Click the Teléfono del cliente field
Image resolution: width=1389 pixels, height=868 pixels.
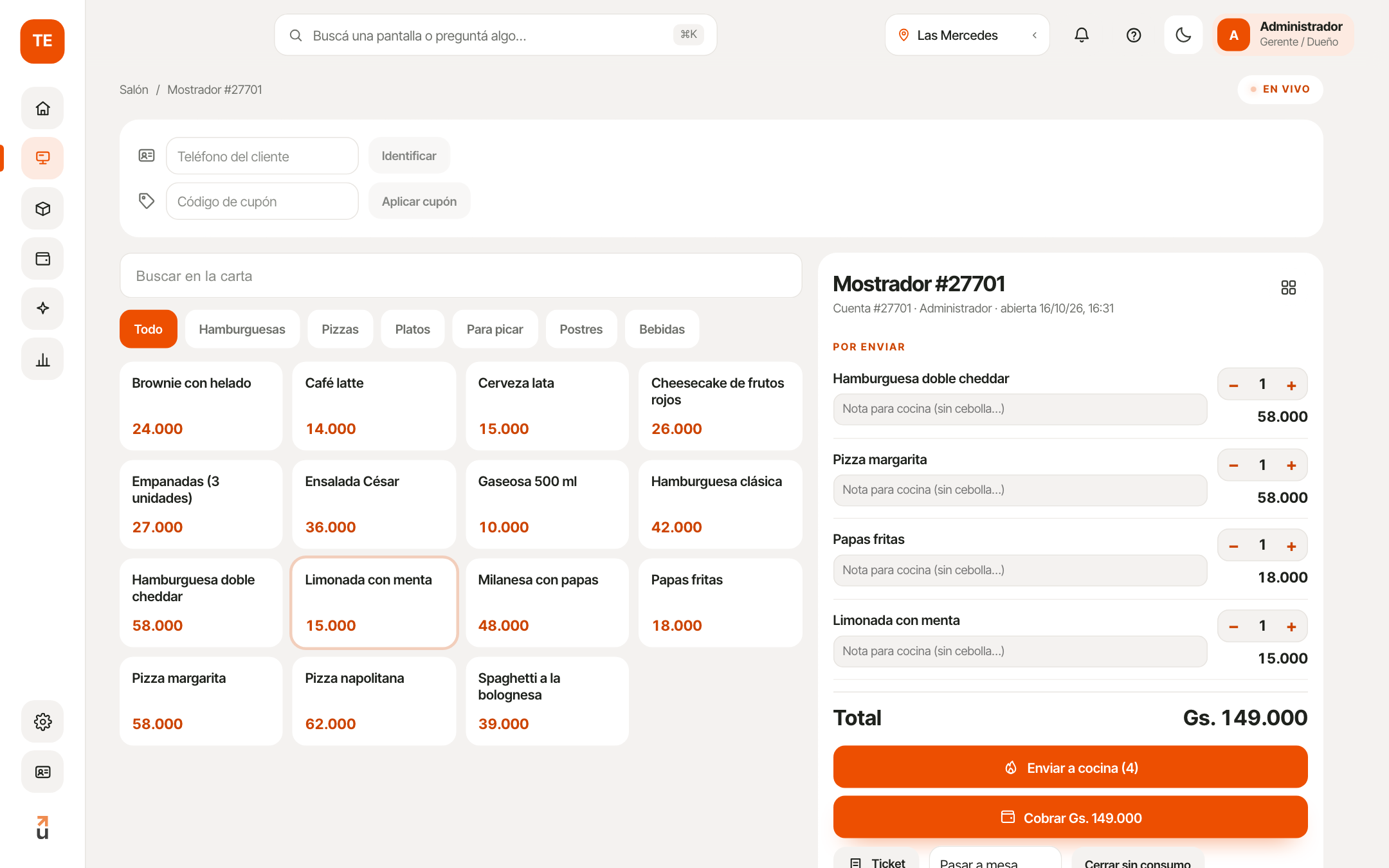point(262,156)
